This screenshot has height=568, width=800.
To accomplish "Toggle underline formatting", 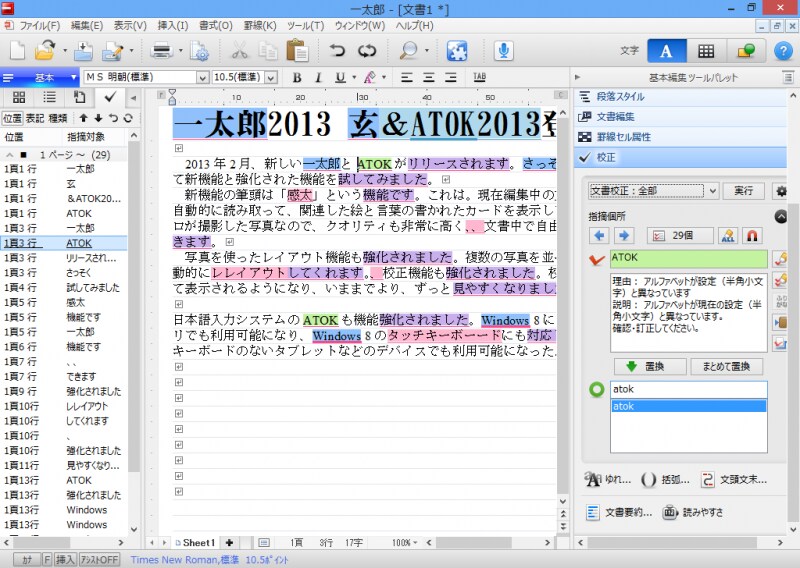I will (340, 78).
